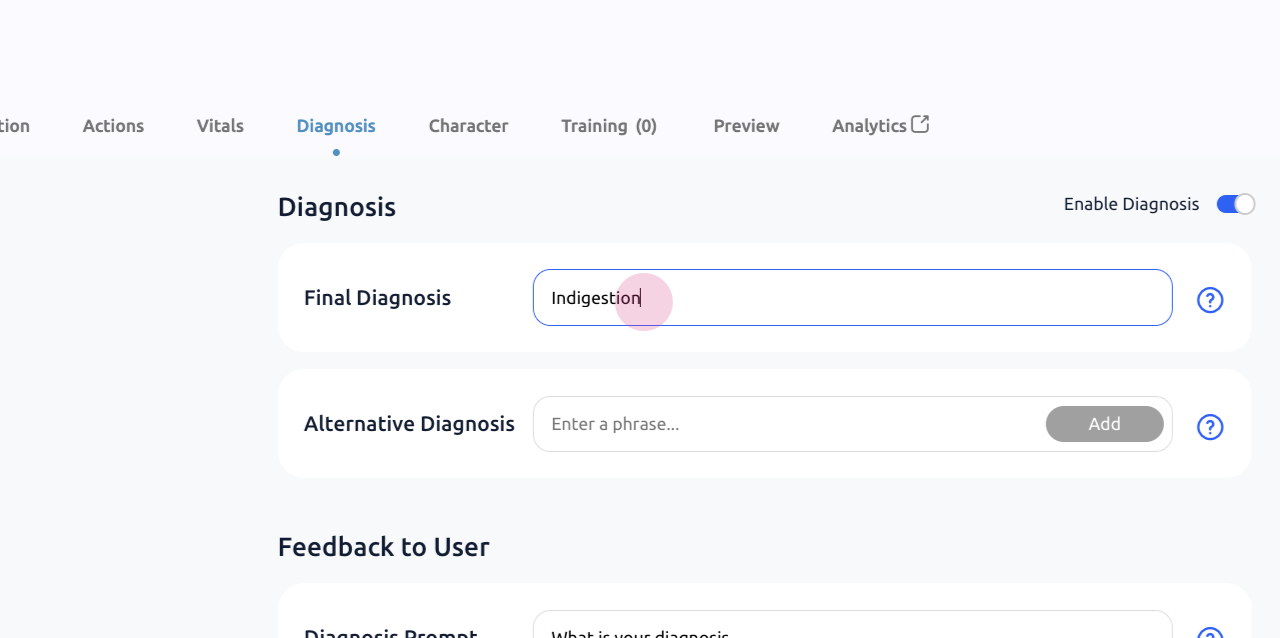
Task: Open the Alternative Diagnosis help icon
Action: point(1210,427)
